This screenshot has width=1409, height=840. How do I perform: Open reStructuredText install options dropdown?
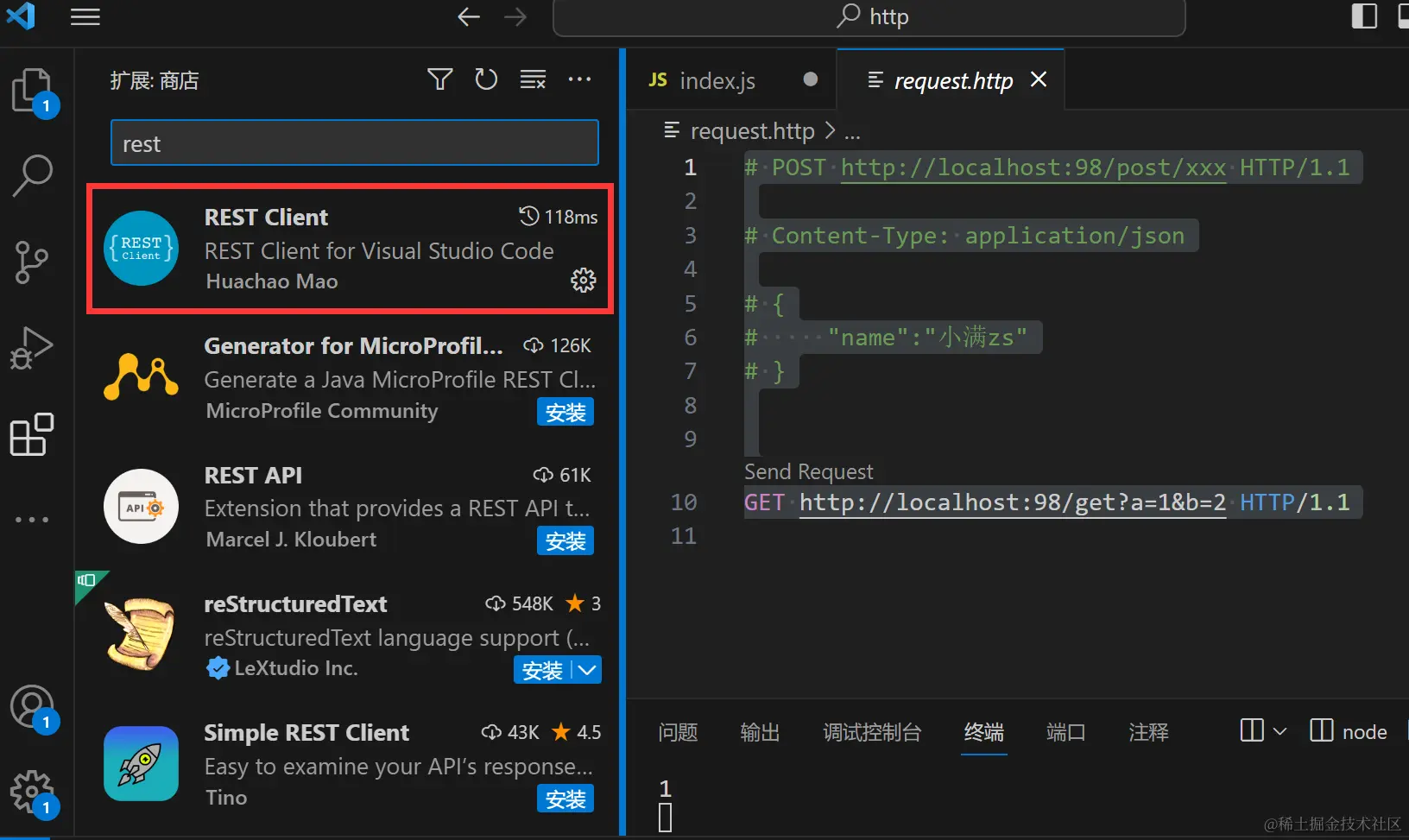(587, 670)
